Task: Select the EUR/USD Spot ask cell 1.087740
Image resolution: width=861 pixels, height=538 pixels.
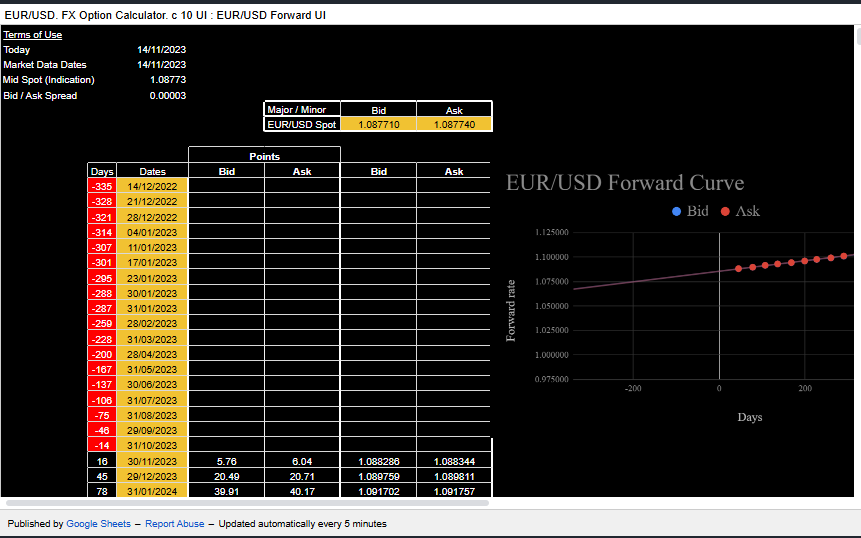Action: [x=454, y=125]
